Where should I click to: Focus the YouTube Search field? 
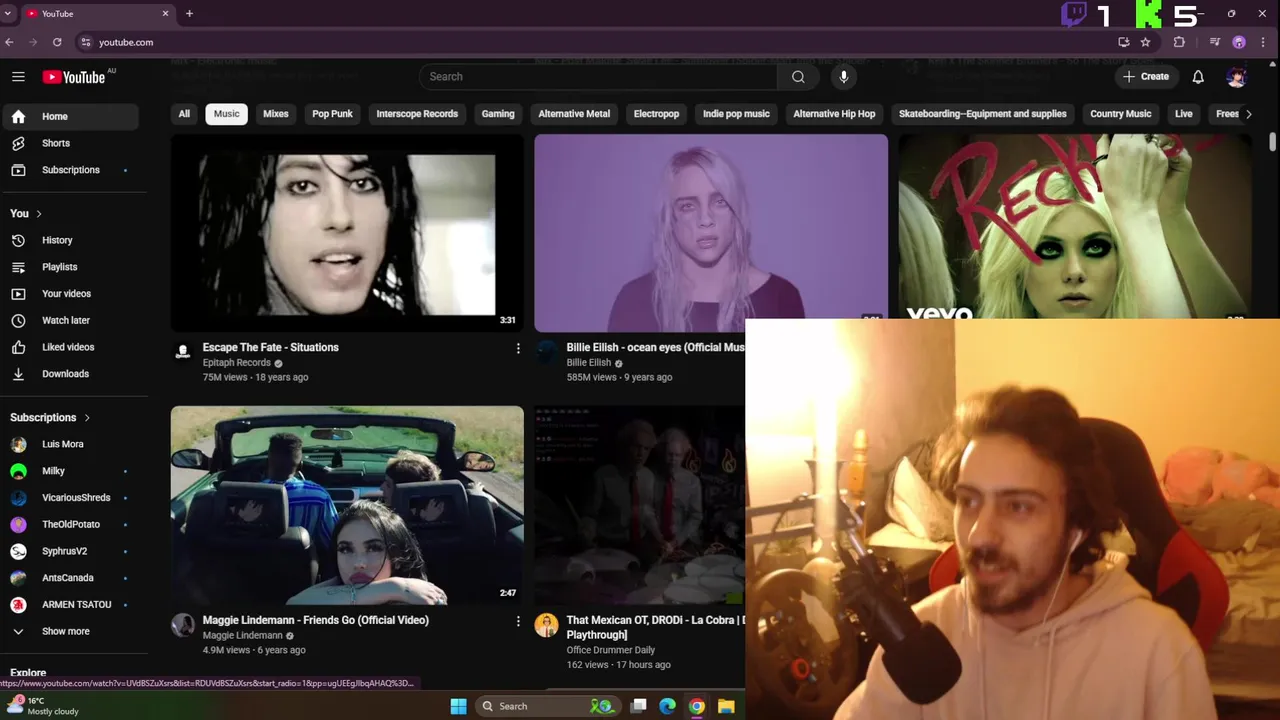(x=598, y=77)
